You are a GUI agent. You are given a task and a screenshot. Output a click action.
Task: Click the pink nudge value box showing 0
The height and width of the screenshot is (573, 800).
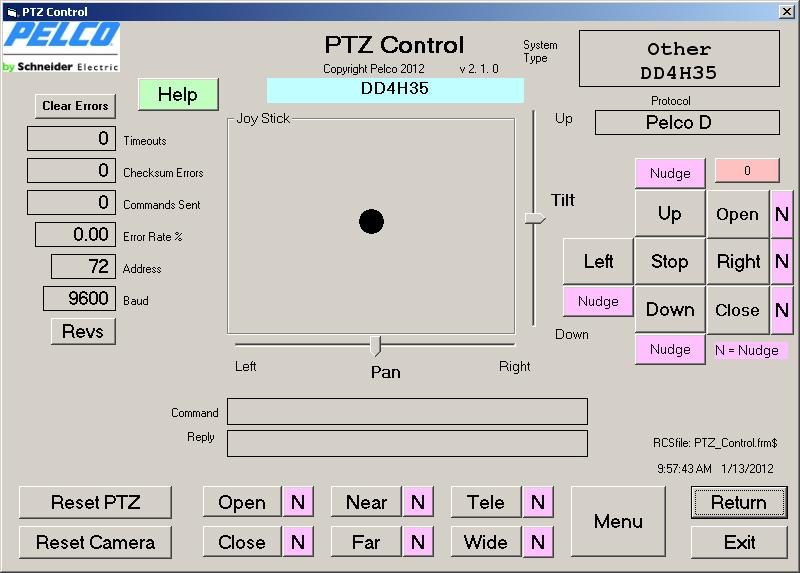[x=747, y=170]
